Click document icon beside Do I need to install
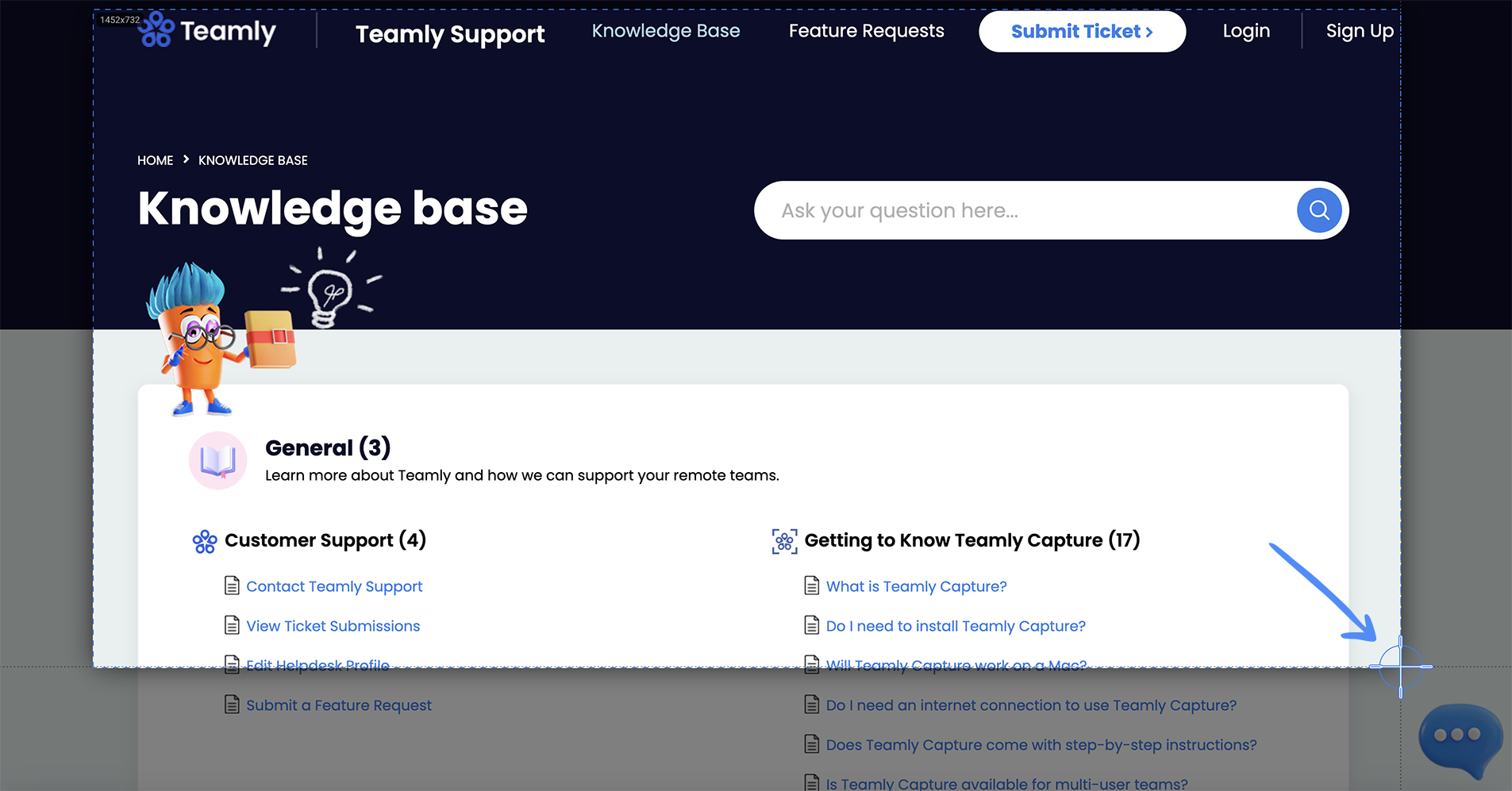This screenshot has height=791, width=1512. 812,625
